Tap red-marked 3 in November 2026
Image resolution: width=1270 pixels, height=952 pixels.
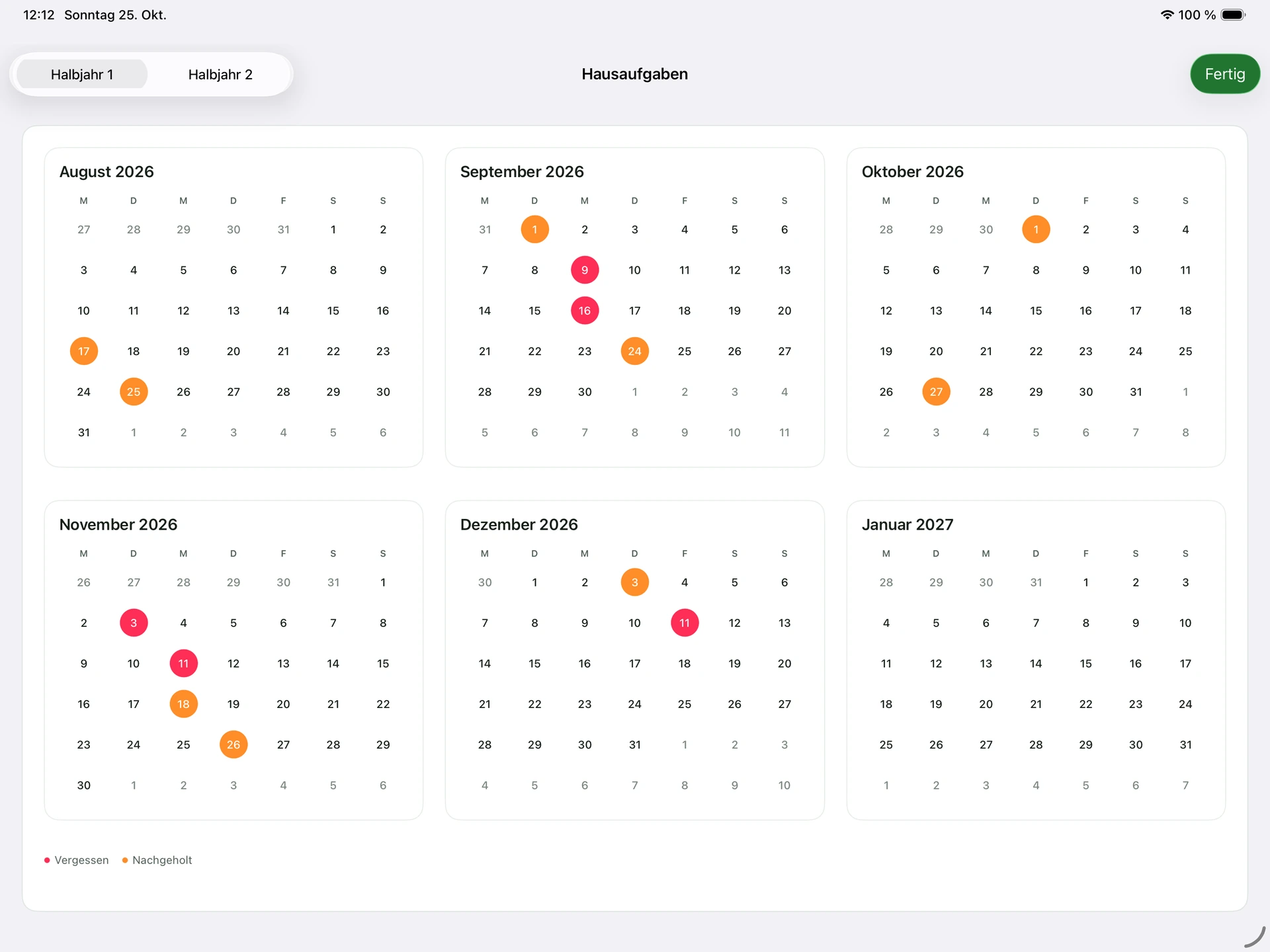pos(134,623)
